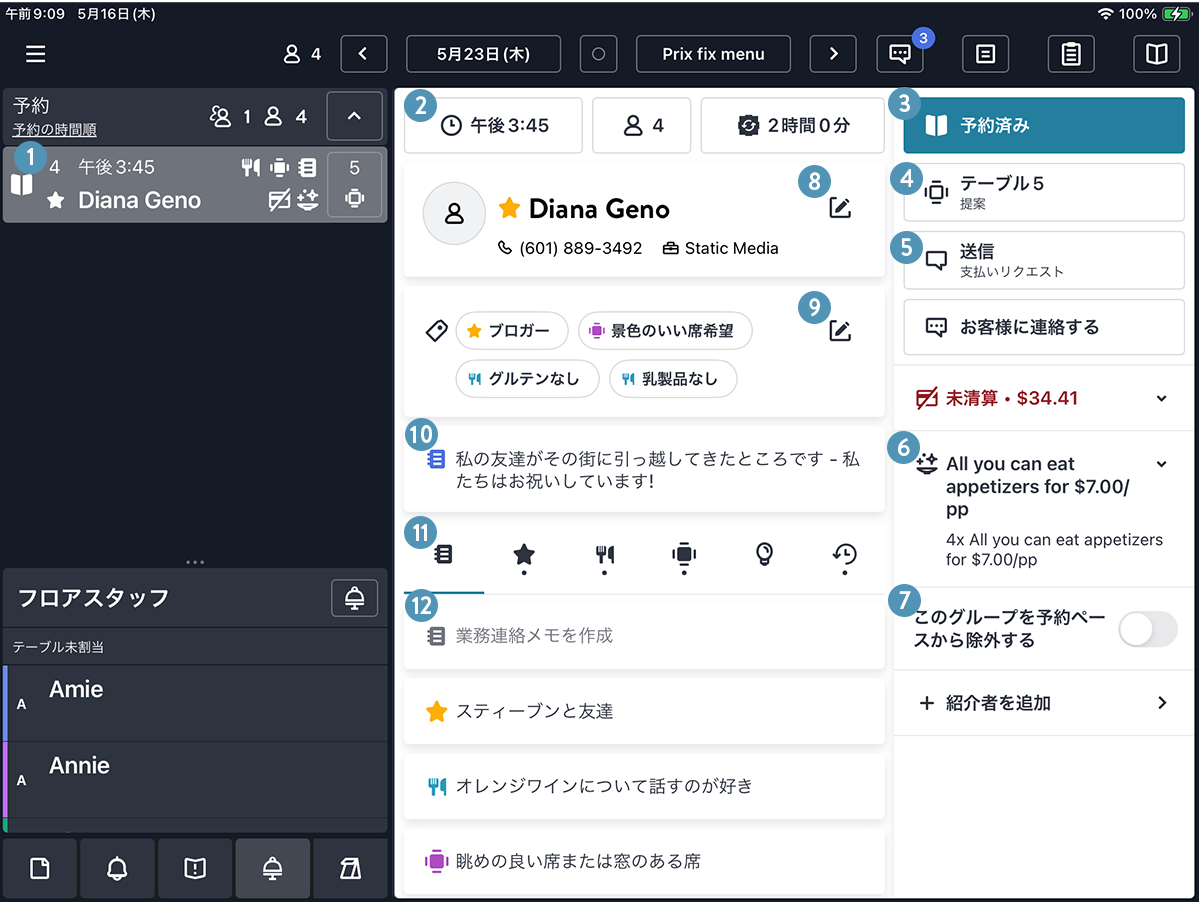Open the page icon in bottom toolbar
The height and width of the screenshot is (902, 1201).
pyautogui.click(x=39, y=868)
